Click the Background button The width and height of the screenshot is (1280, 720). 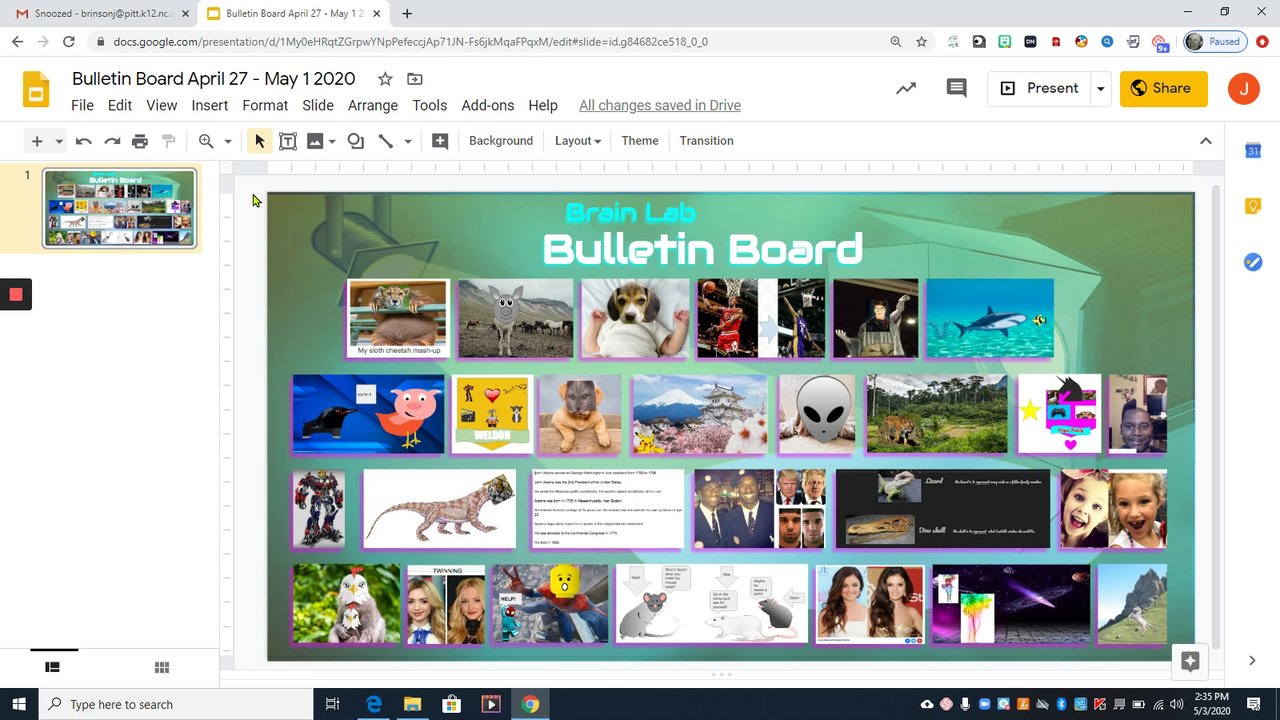tap(501, 141)
